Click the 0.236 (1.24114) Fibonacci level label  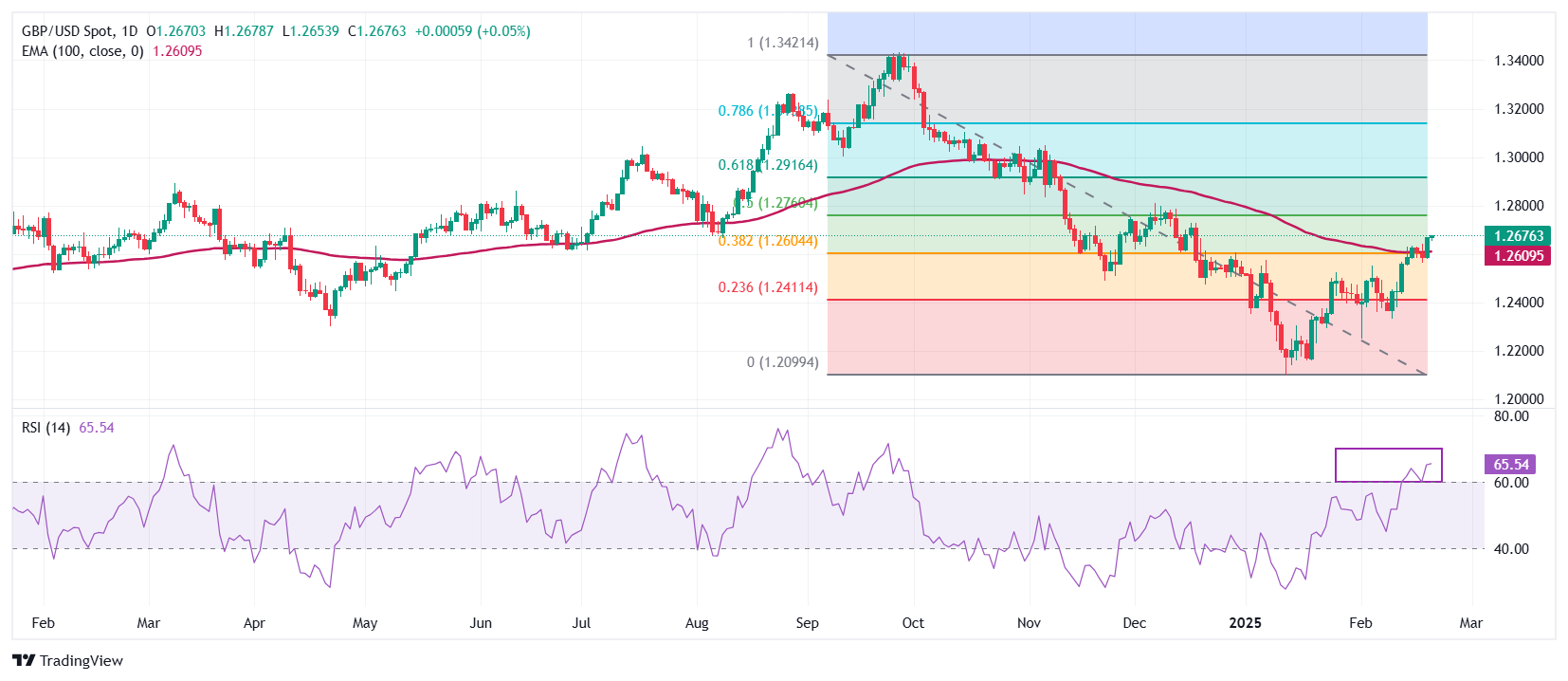coord(767,287)
